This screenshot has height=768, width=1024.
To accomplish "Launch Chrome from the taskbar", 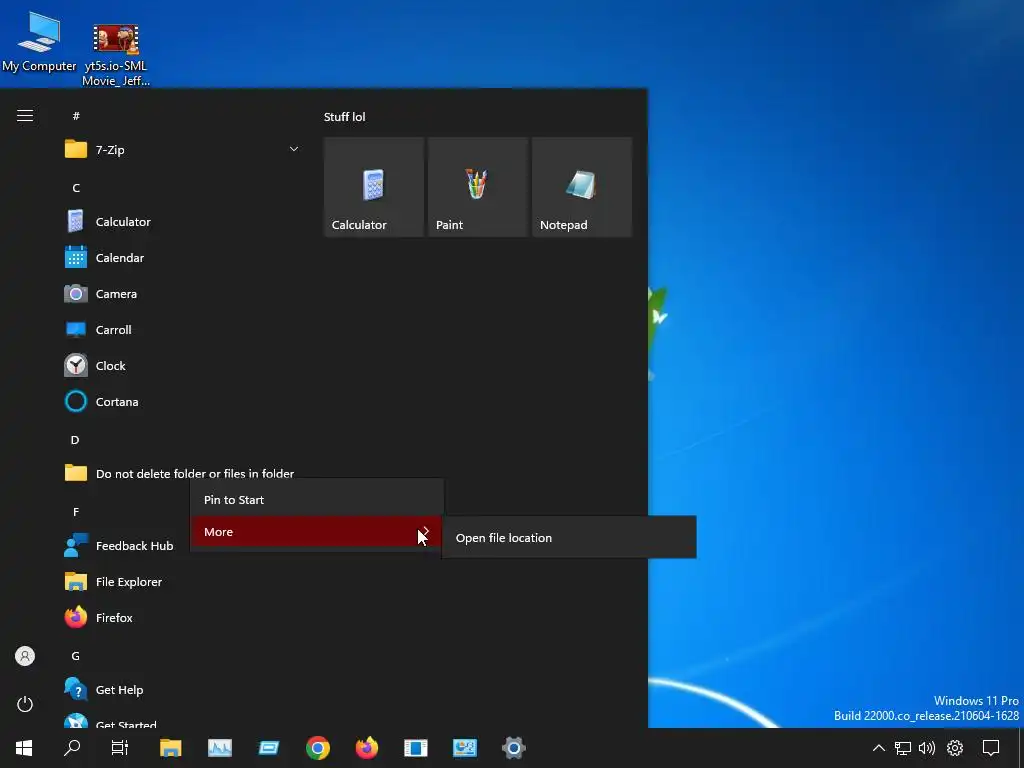I will coord(317,748).
